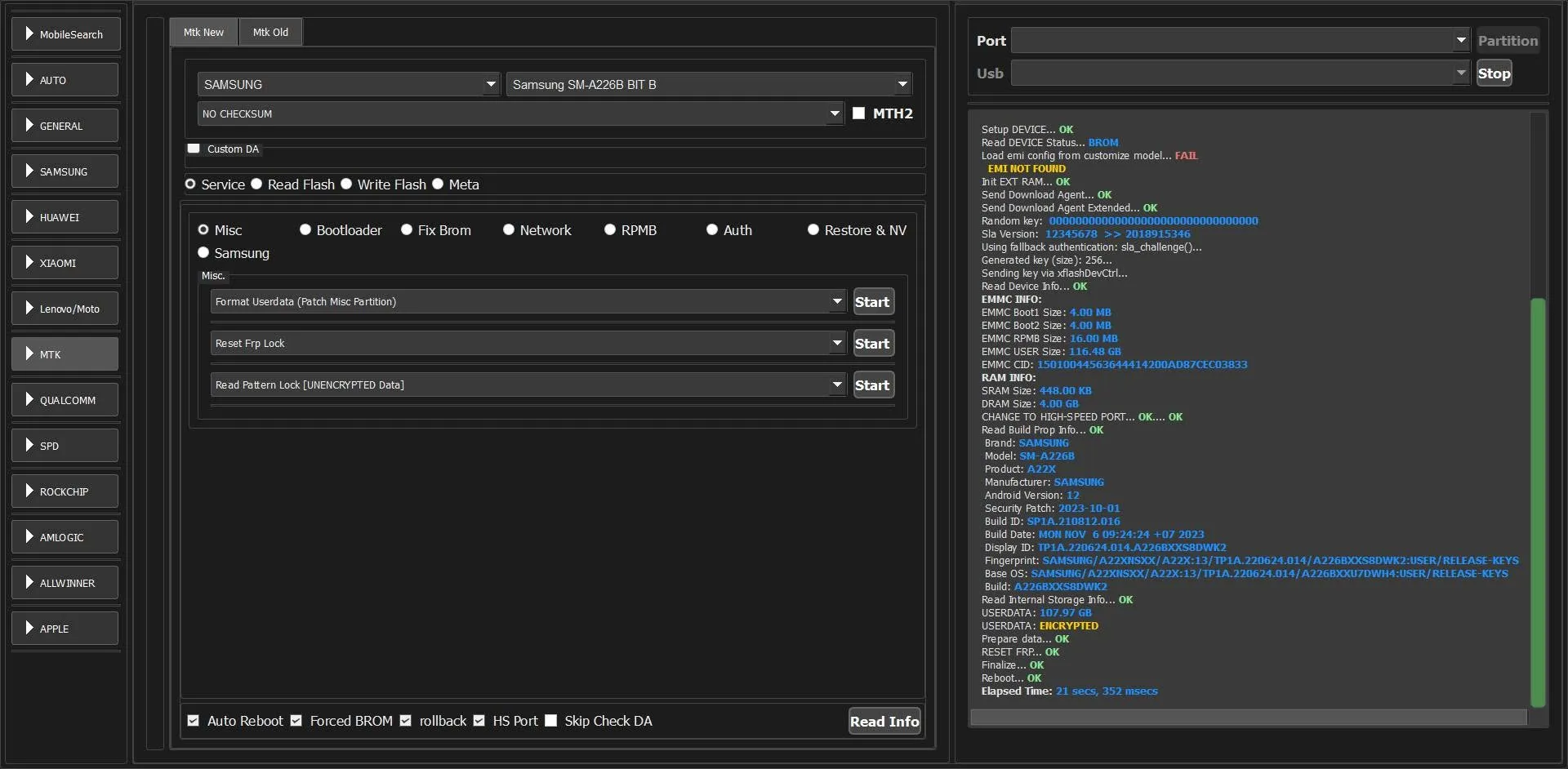1568x769 pixels.
Task: Click the Read Info button
Action: click(884, 721)
